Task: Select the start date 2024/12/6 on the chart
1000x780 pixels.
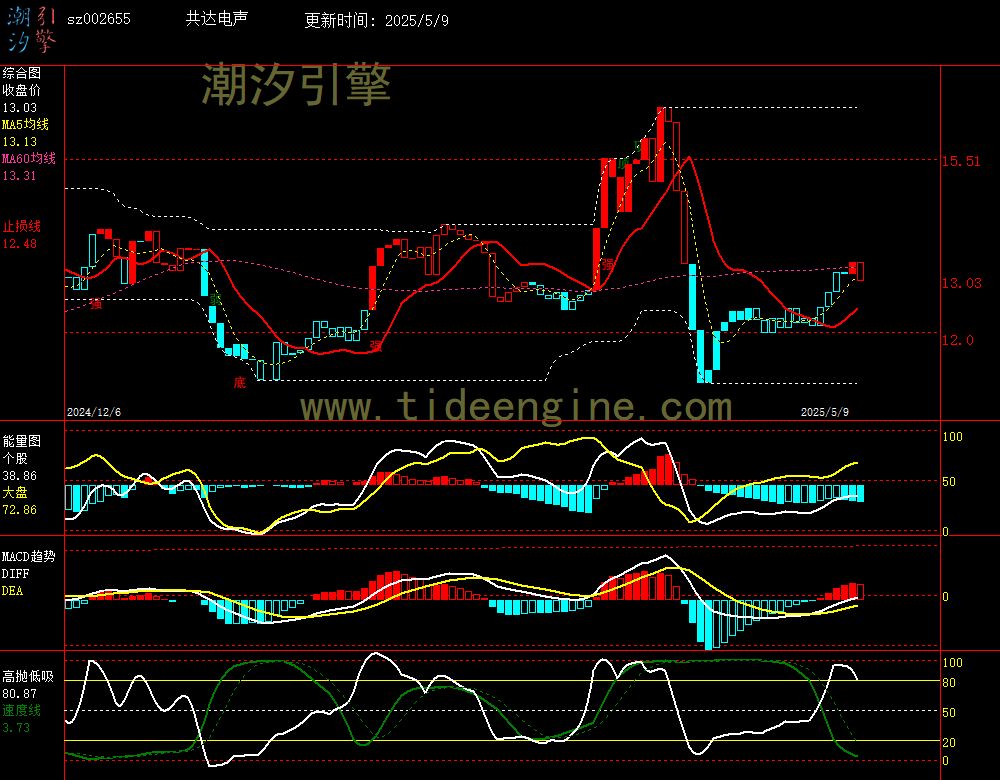Action: (94, 412)
